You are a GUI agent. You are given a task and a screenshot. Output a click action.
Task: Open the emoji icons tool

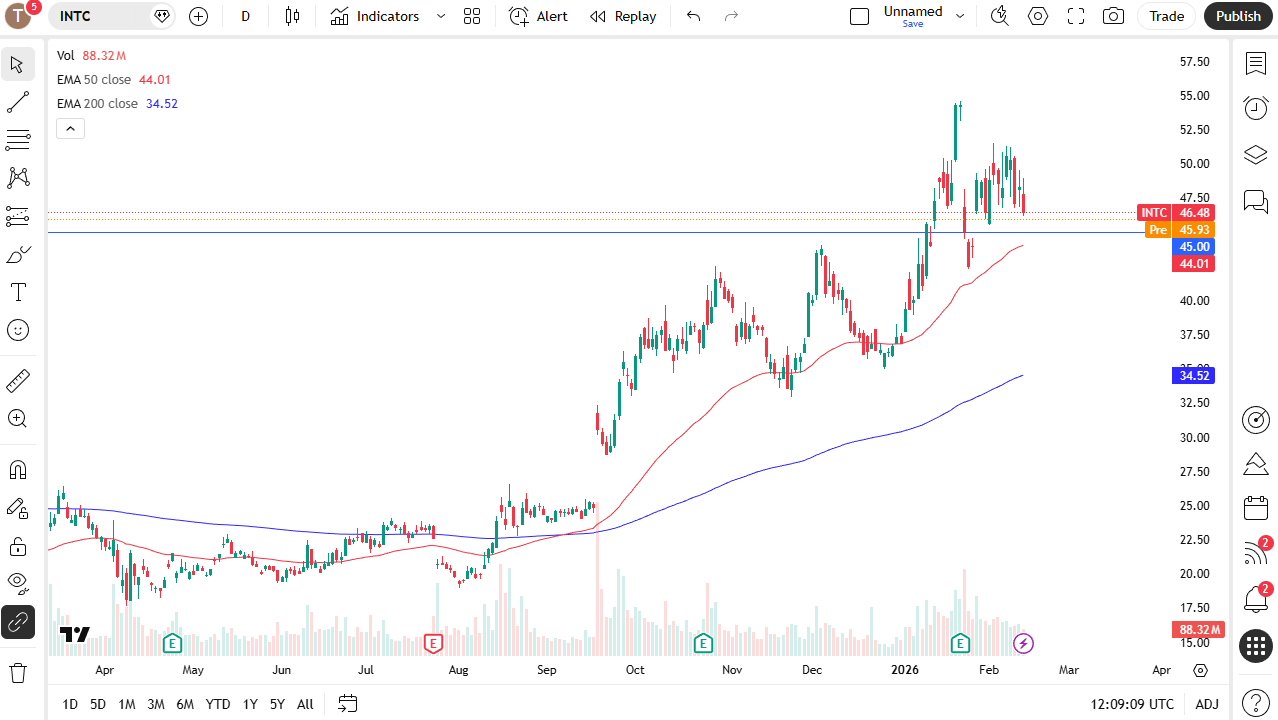pyautogui.click(x=17, y=330)
